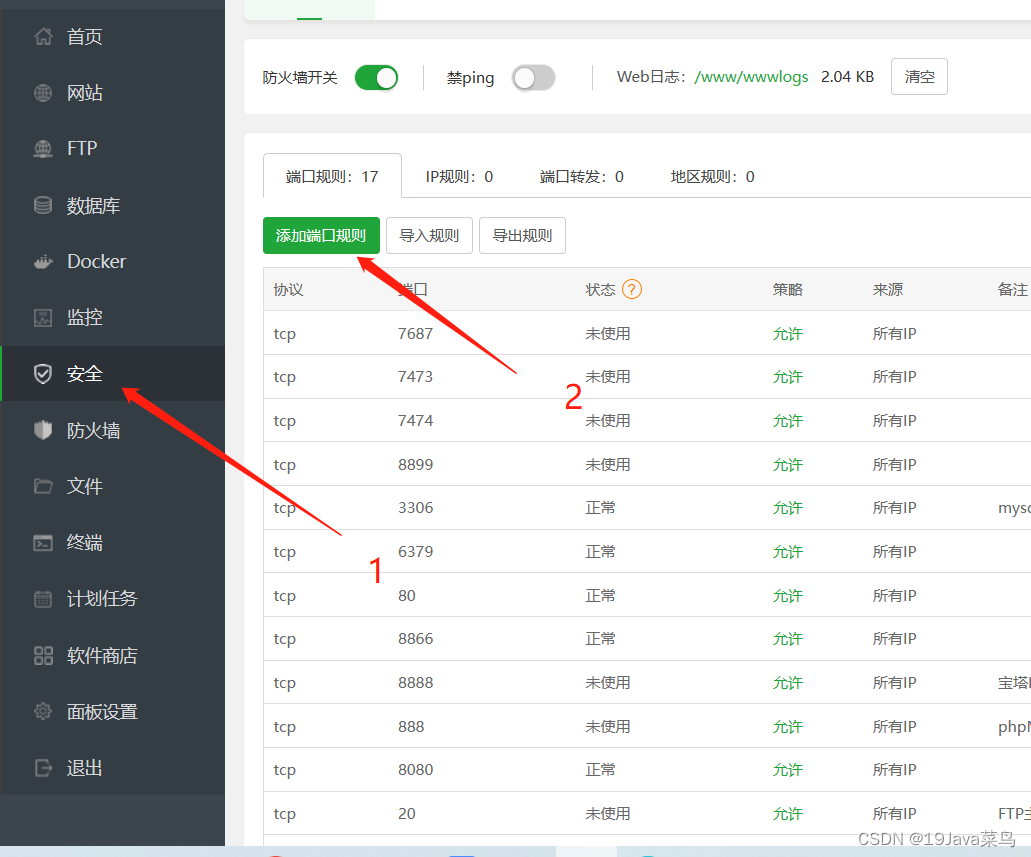
Task: Click port 8080 cell
Action: point(415,770)
